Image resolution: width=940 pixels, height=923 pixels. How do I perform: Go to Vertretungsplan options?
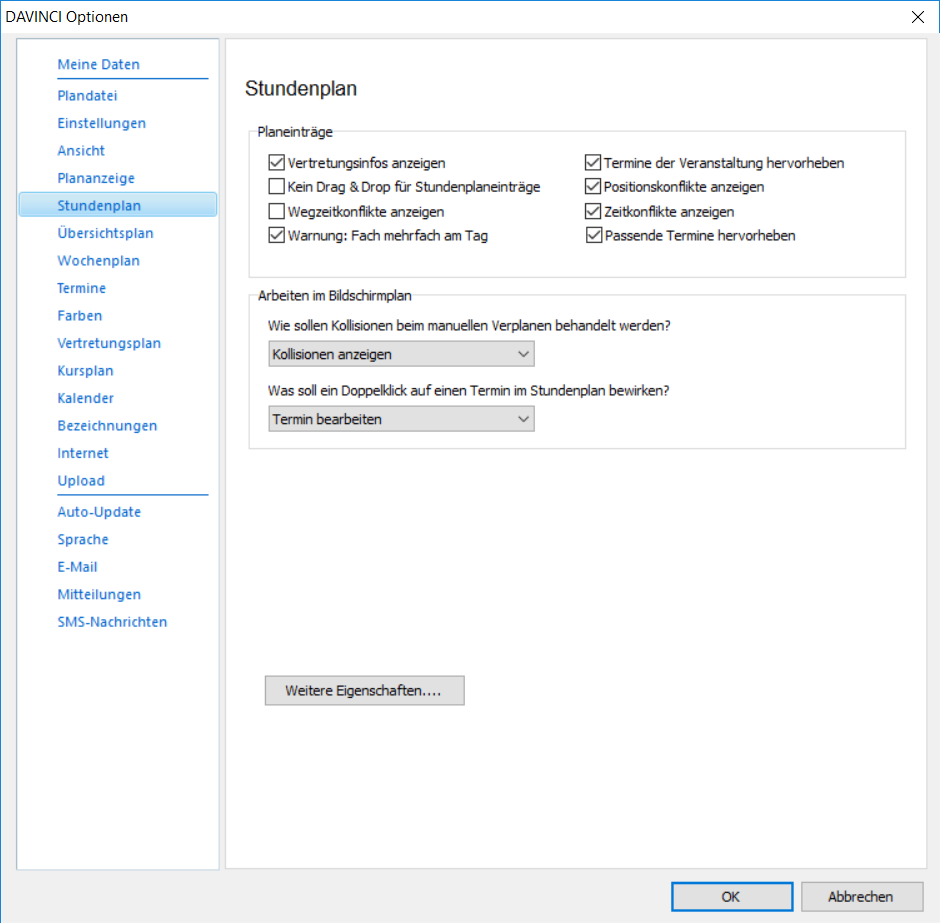click(x=109, y=343)
